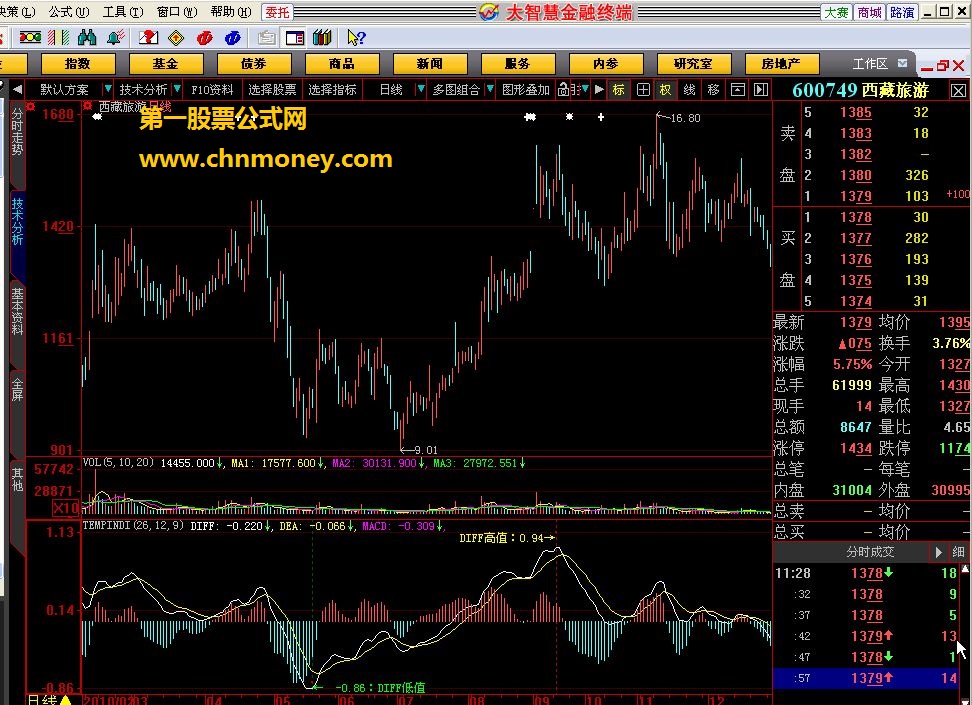This screenshot has height=705, width=972.
Task: Open the 默认方案 dropdown arrow
Action: [x=108, y=90]
